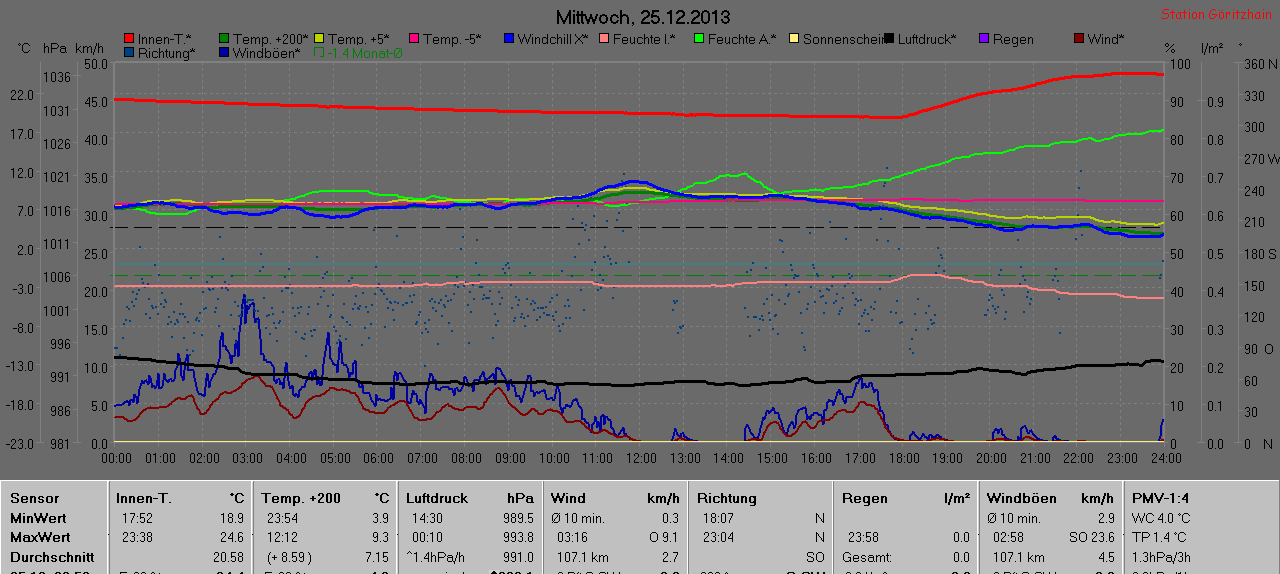Click the Sensor row header in table
This screenshot has width=1280, height=574.
point(35,498)
